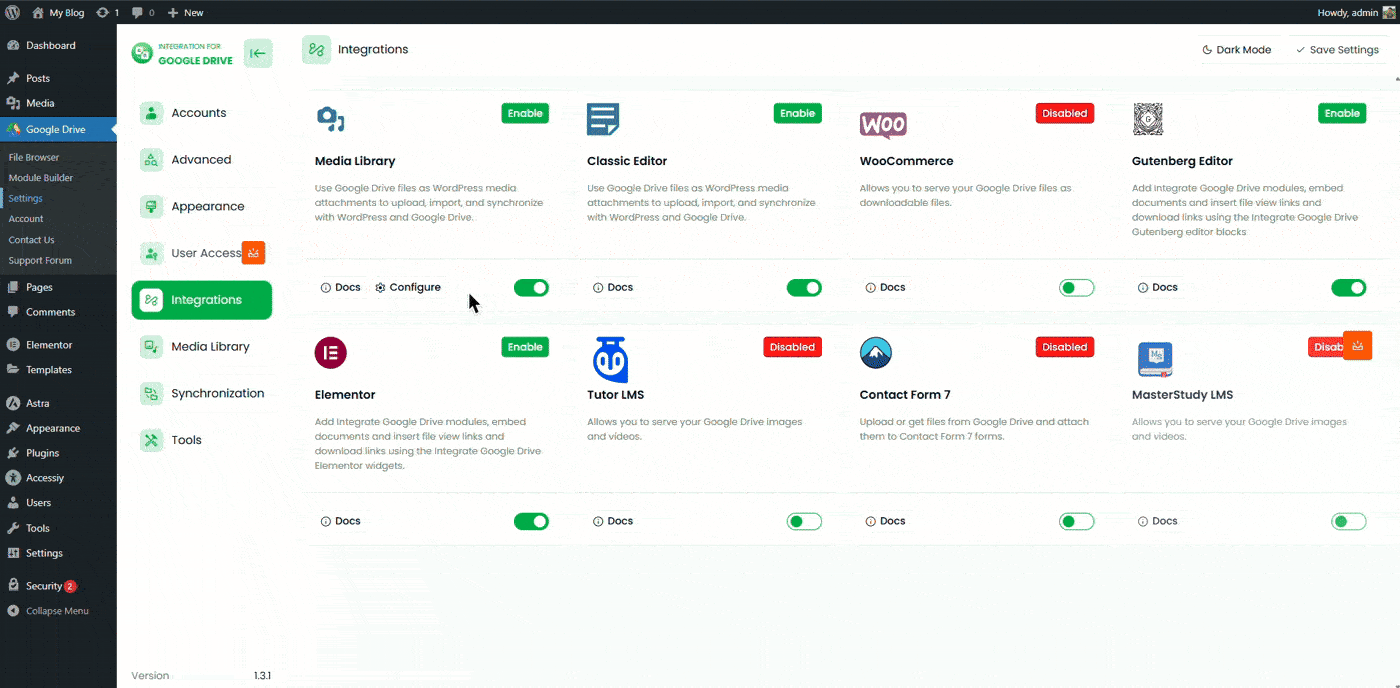
Task: Switch to the Integrations tab
Action: (200, 299)
